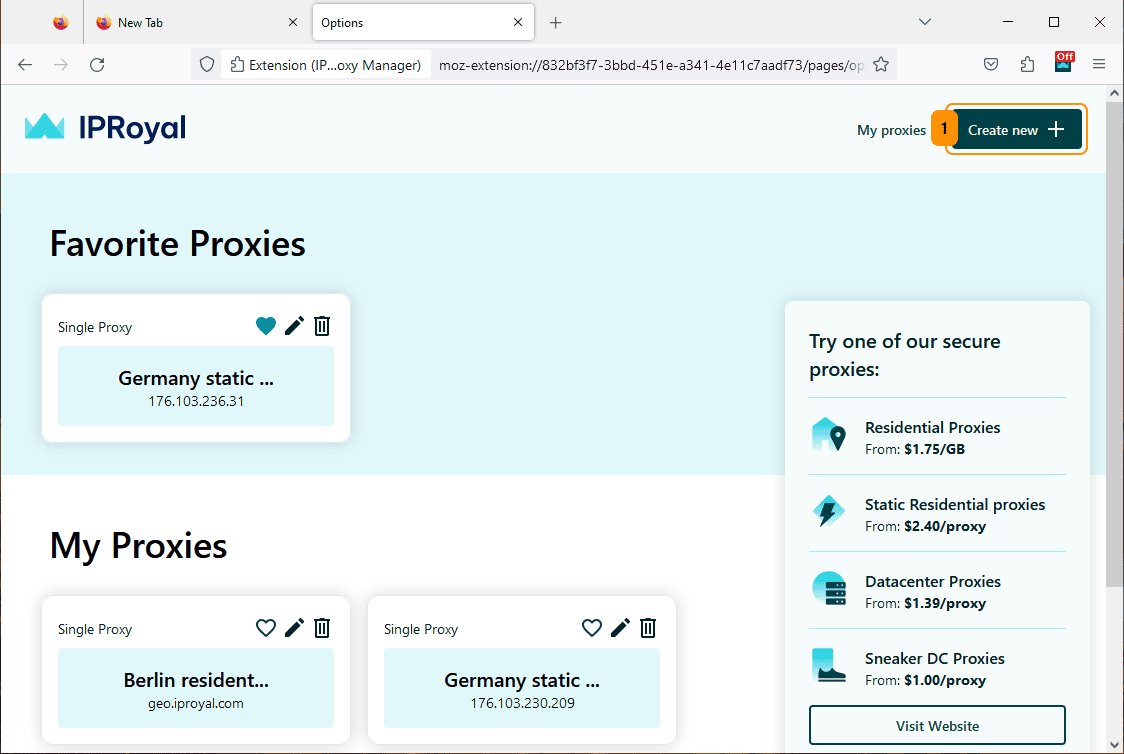Delete the favorite Germany static 176.103.236.31 proxy
1124x754 pixels.
click(323, 326)
